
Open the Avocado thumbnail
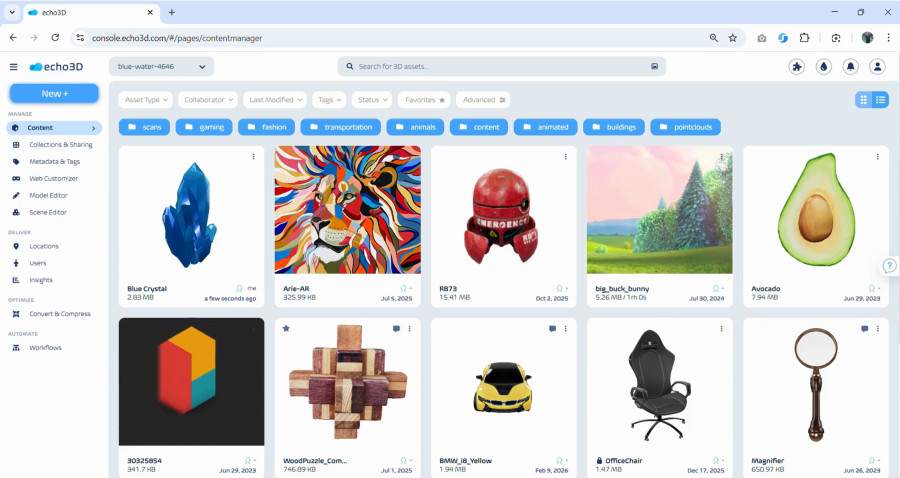816,210
